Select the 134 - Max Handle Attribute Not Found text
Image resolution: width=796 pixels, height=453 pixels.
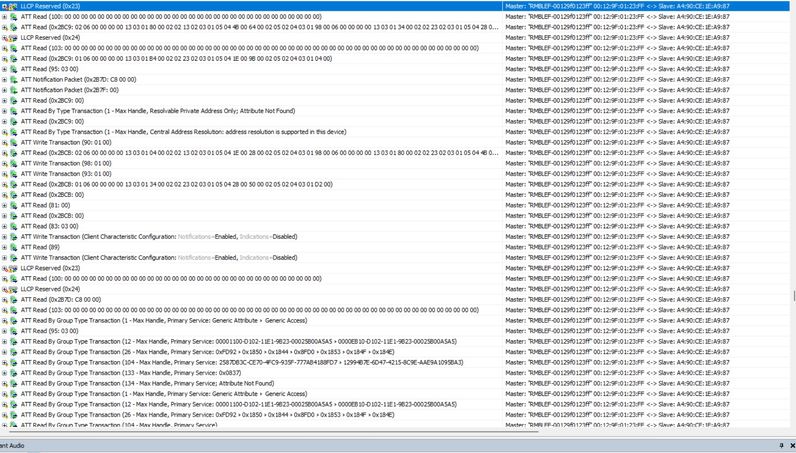(147, 383)
